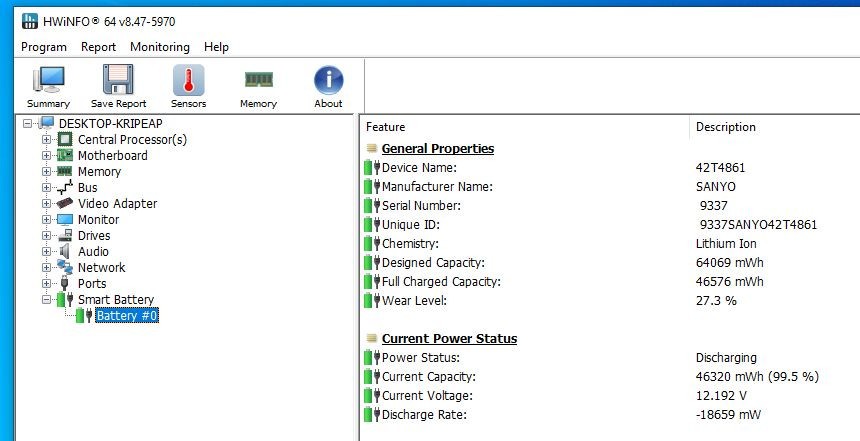Viewport: 860px width, 441px height.
Task: Open the Monitoring menu
Action: click(x=160, y=47)
